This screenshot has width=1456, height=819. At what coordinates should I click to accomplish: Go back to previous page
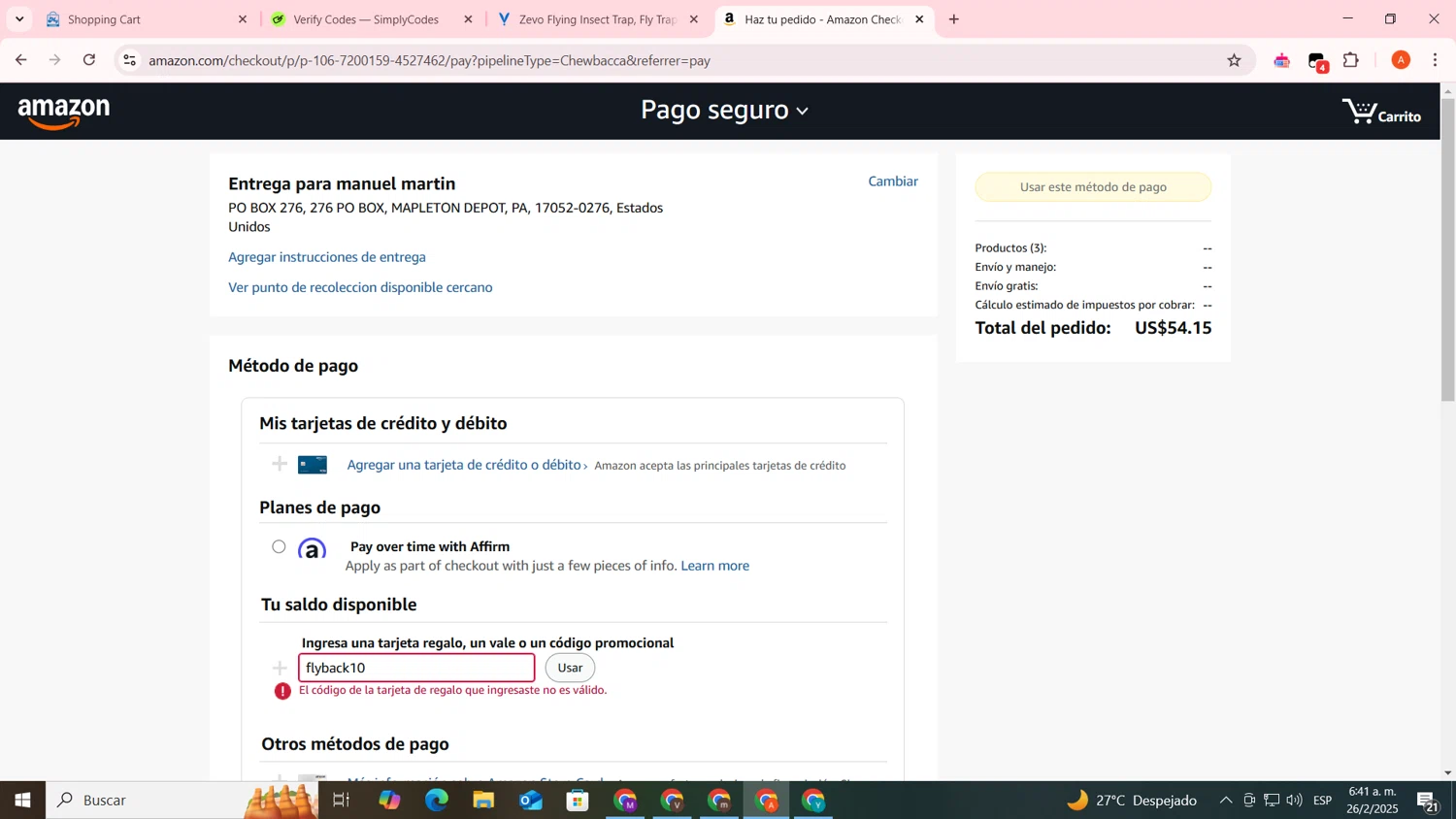coord(21,60)
